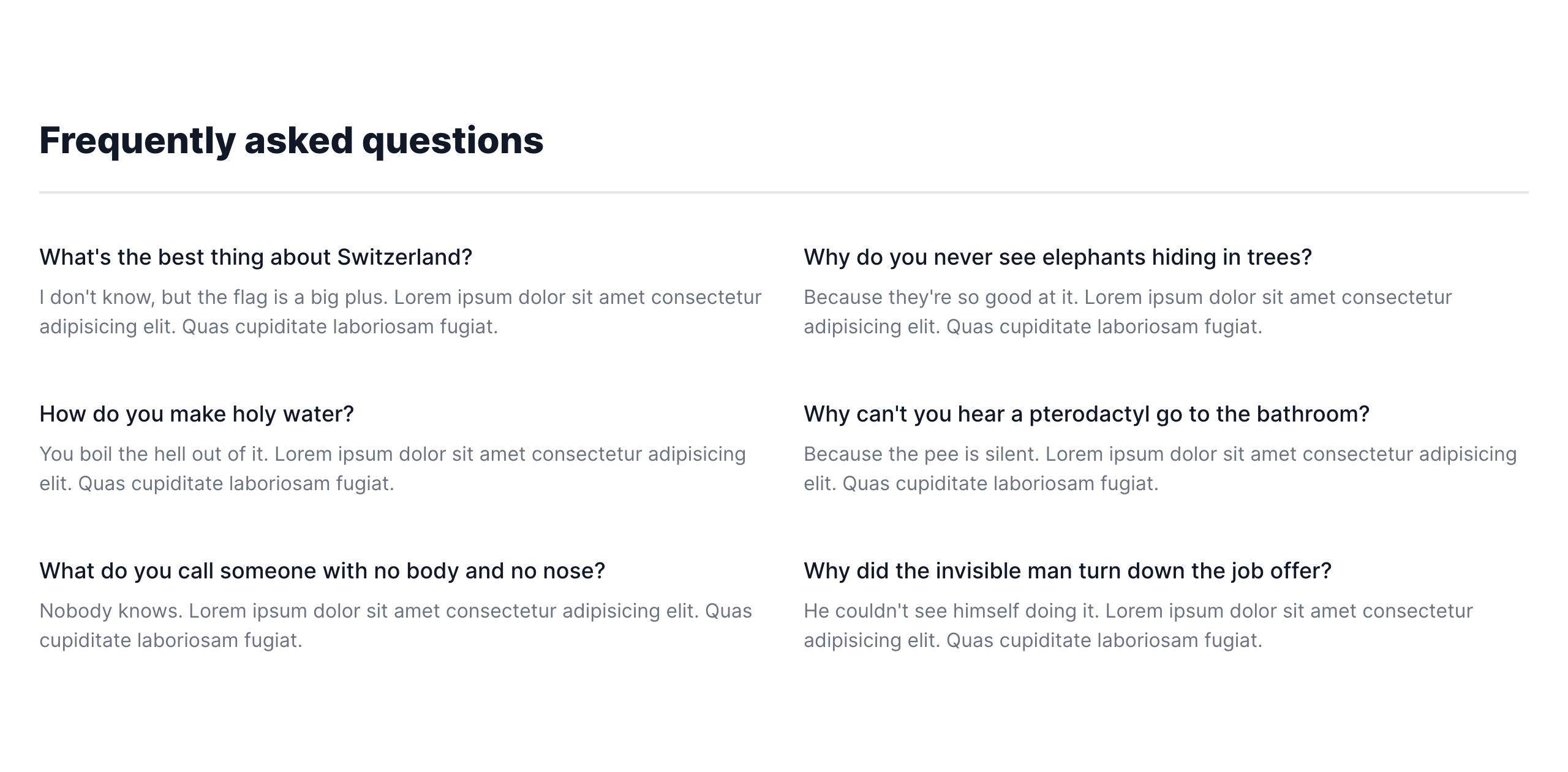Click the 'Because they're so good at it' answer
Screen dimensions: 1568x772
1128,312
